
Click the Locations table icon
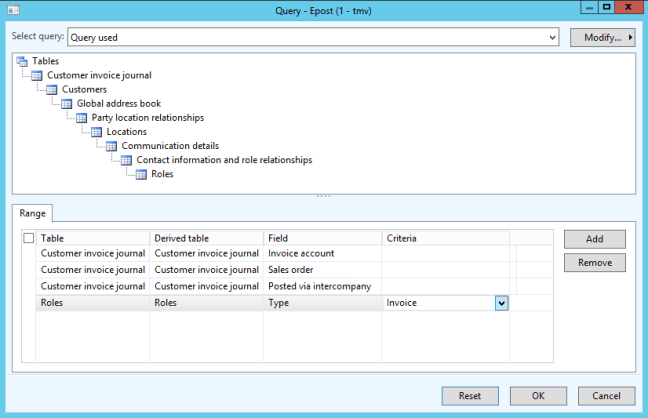pos(96,132)
